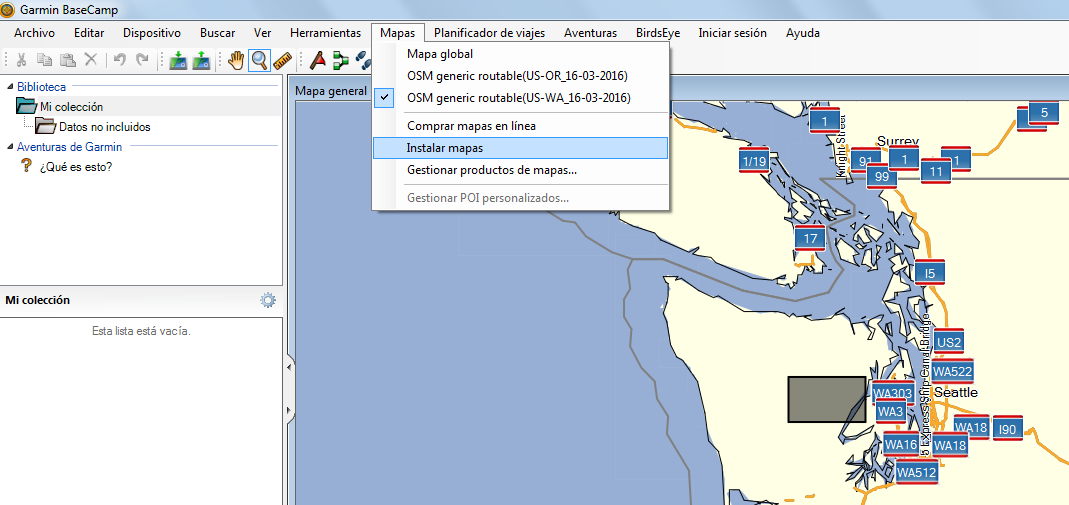
Task: Select Mi colección in library tree
Action: (72, 107)
